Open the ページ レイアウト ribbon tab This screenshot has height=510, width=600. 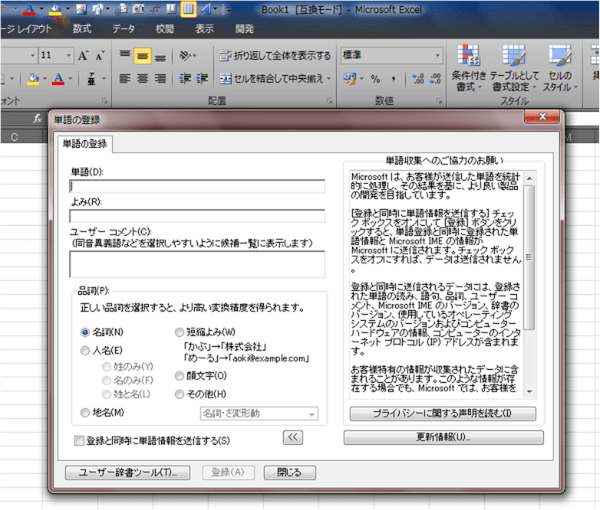click(26, 29)
